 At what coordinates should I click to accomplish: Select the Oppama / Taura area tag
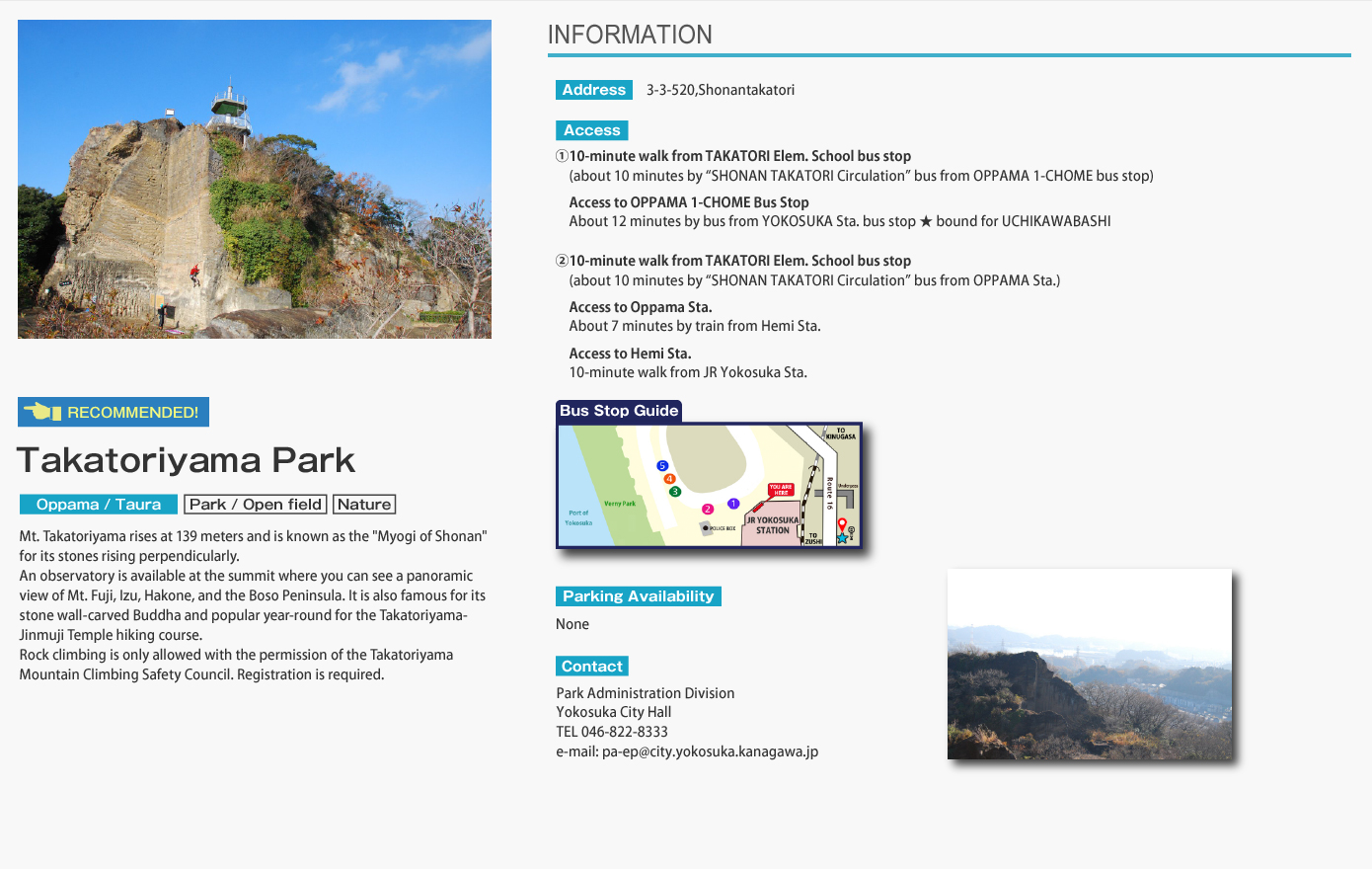click(98, 505)
